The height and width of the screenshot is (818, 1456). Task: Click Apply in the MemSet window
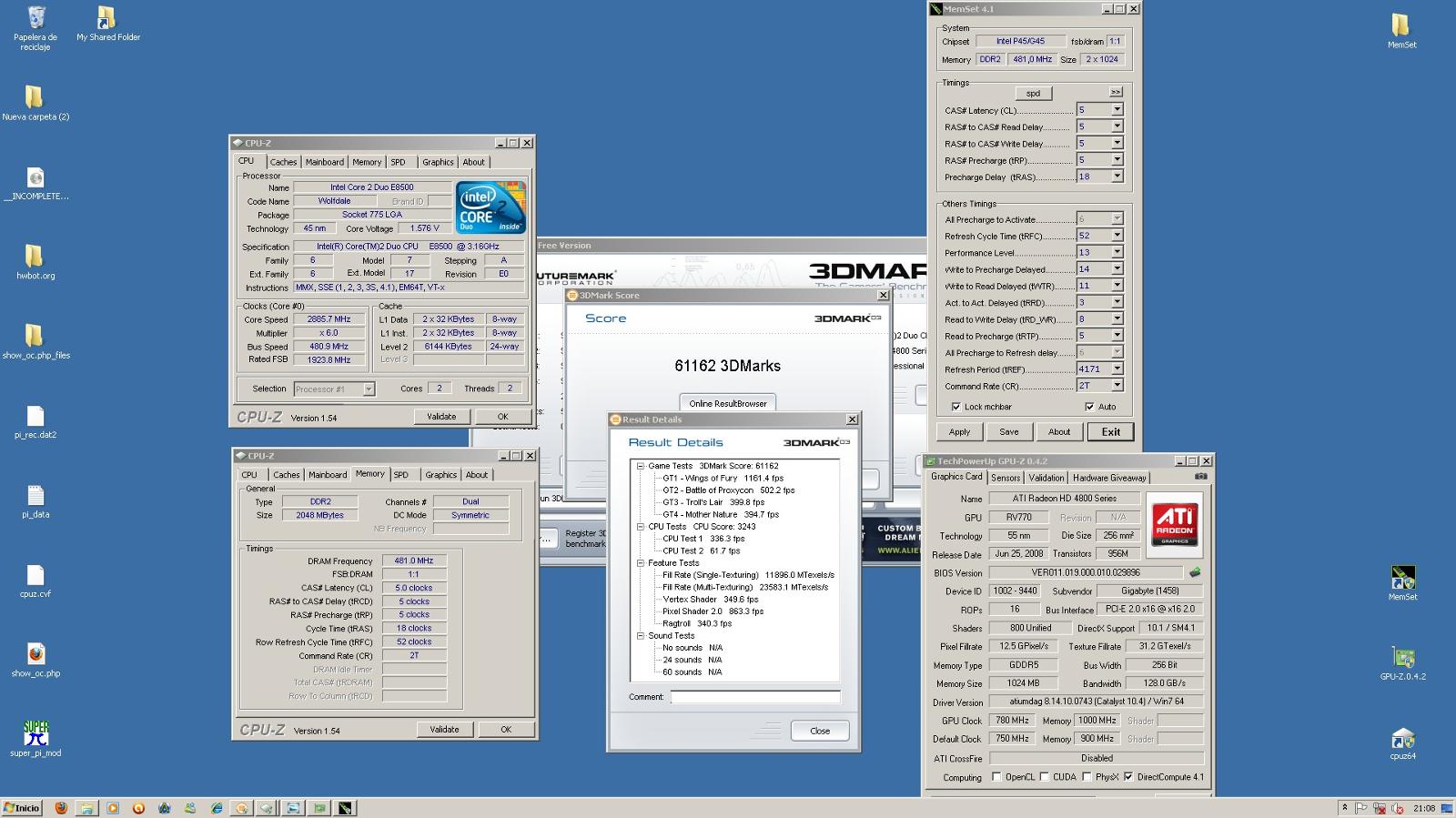tap(960, 432)
